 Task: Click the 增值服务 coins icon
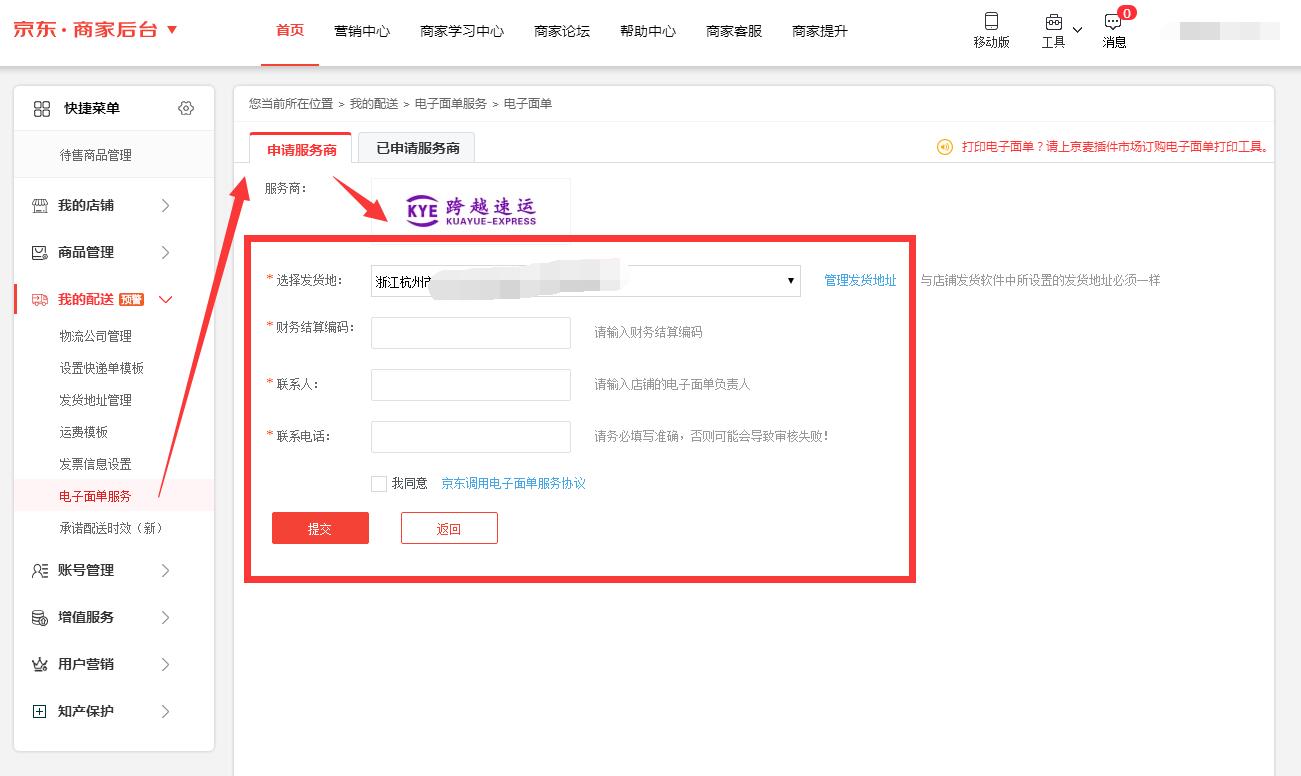pos(40,617)
